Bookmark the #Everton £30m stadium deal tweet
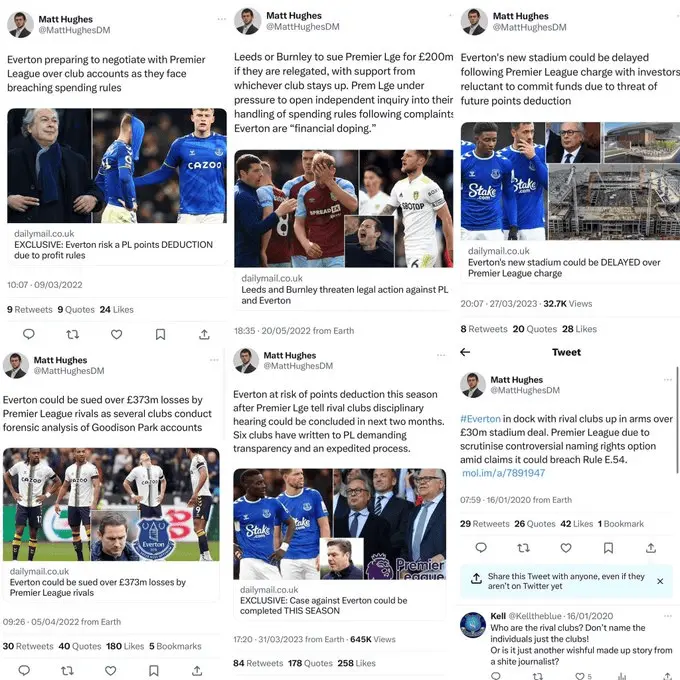680x680 pixels. [608, 548]
